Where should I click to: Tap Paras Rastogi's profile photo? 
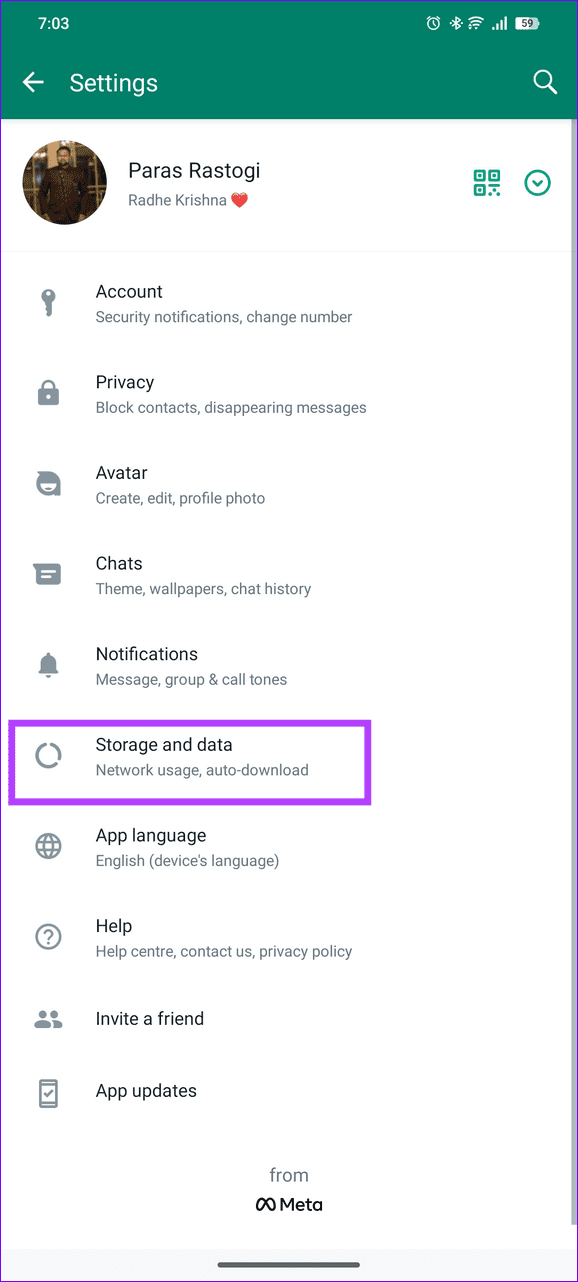(64, 182)
